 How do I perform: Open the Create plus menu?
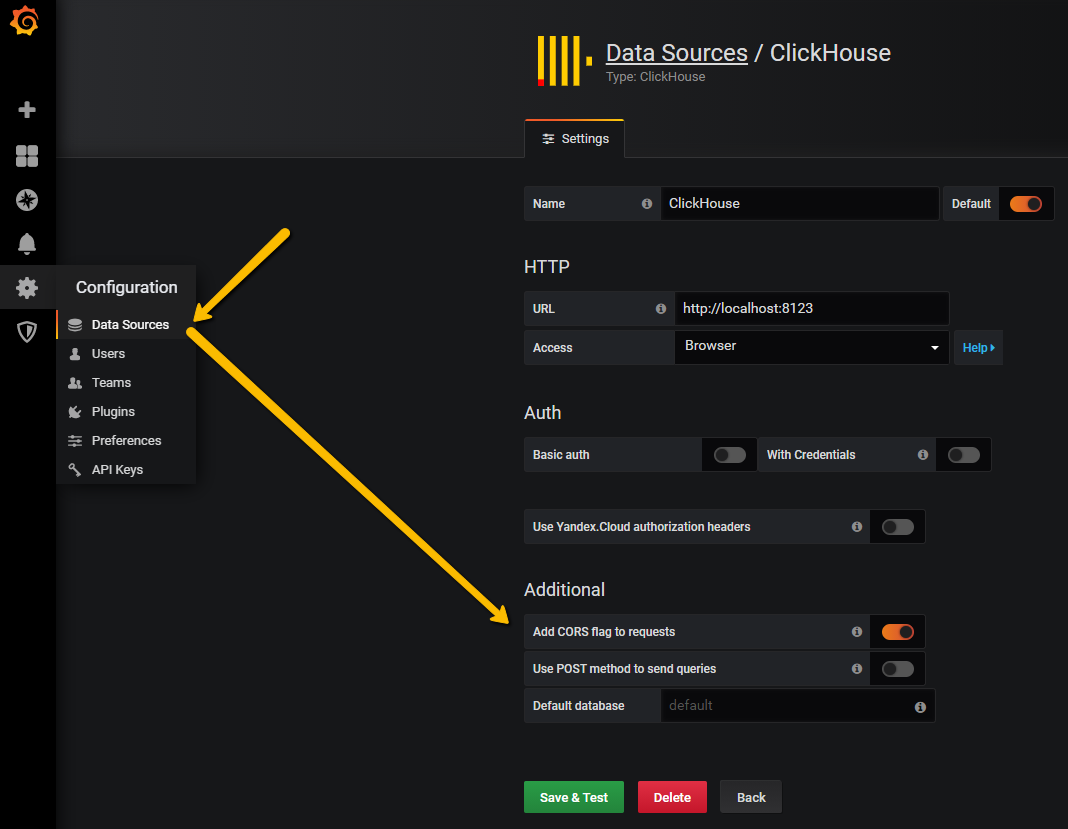tap(27, 110)
